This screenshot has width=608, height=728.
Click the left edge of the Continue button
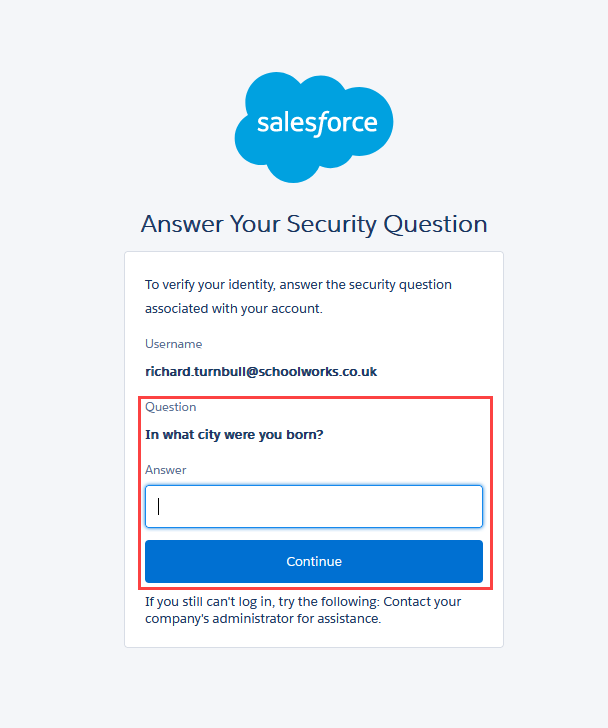[153, 561]
